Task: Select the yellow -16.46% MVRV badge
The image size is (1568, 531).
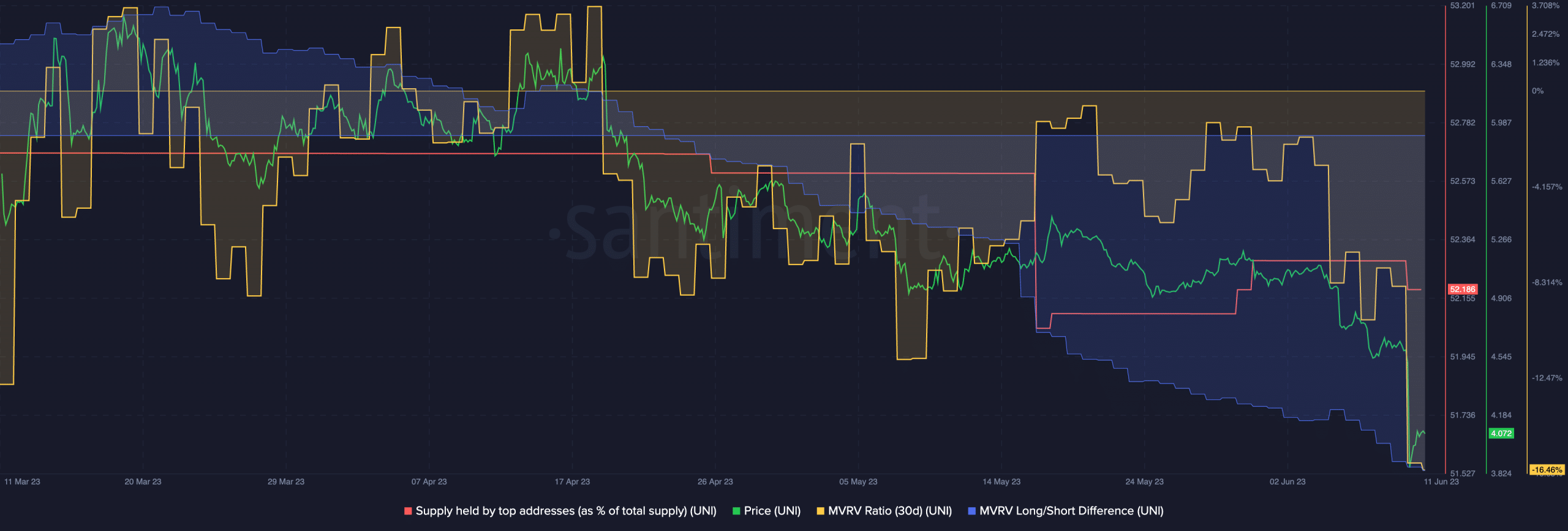Action: pyautogui.click(x=1547, y=470)
